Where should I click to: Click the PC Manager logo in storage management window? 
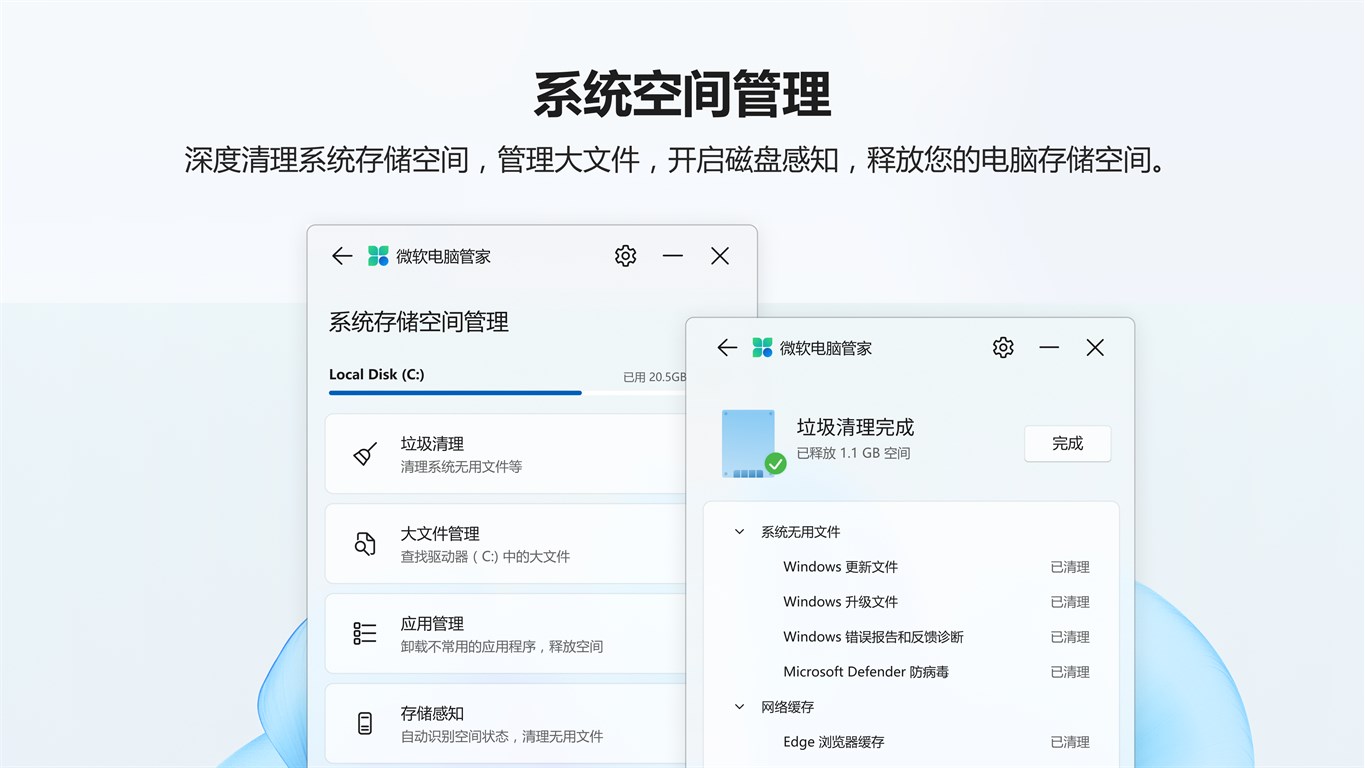click(x=378, y=256)
